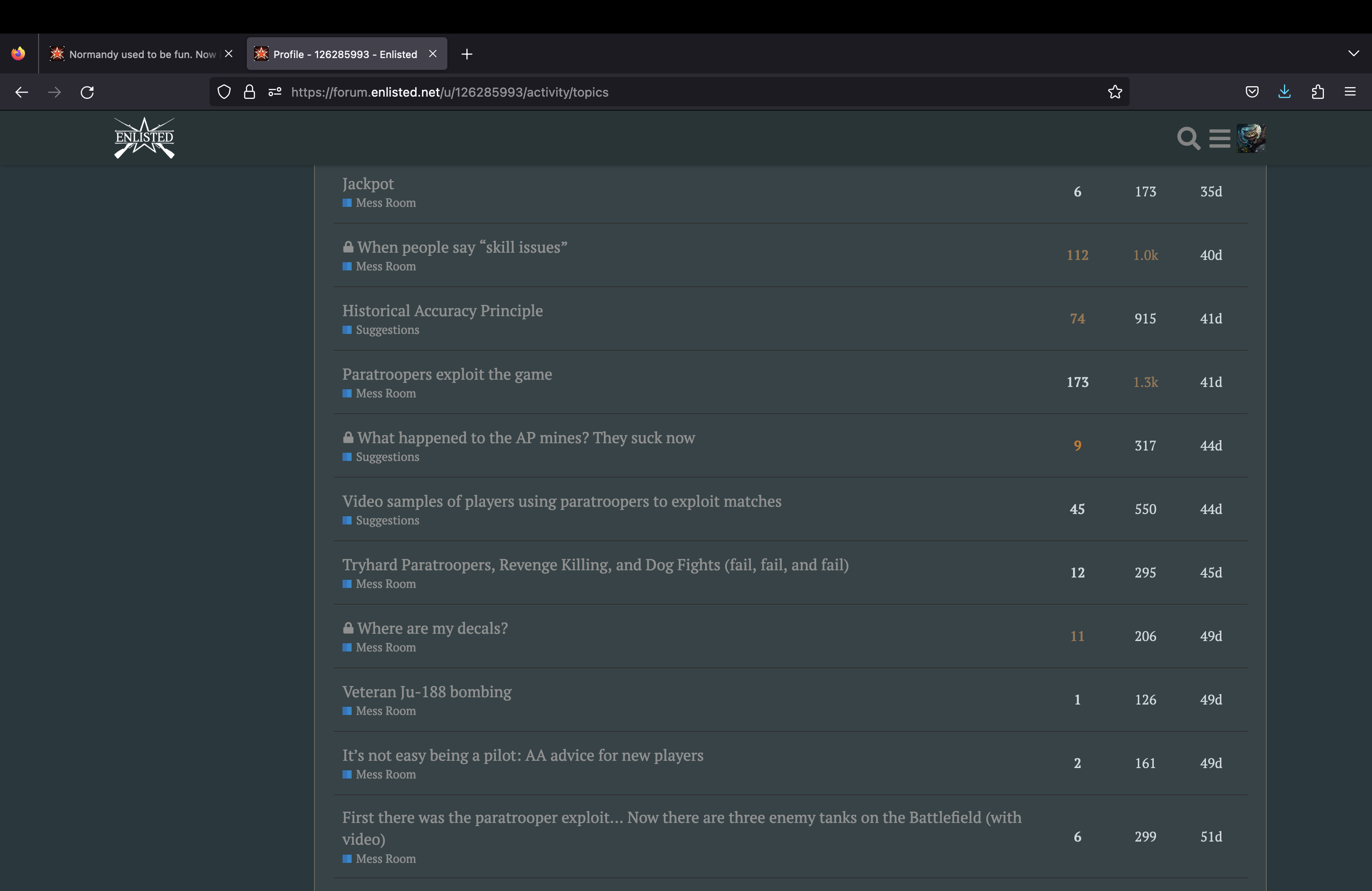Open site permissions icon in address bar
Image resolution: width=1372 pixels, height=891 pixels.
click(x=275, y=92)
